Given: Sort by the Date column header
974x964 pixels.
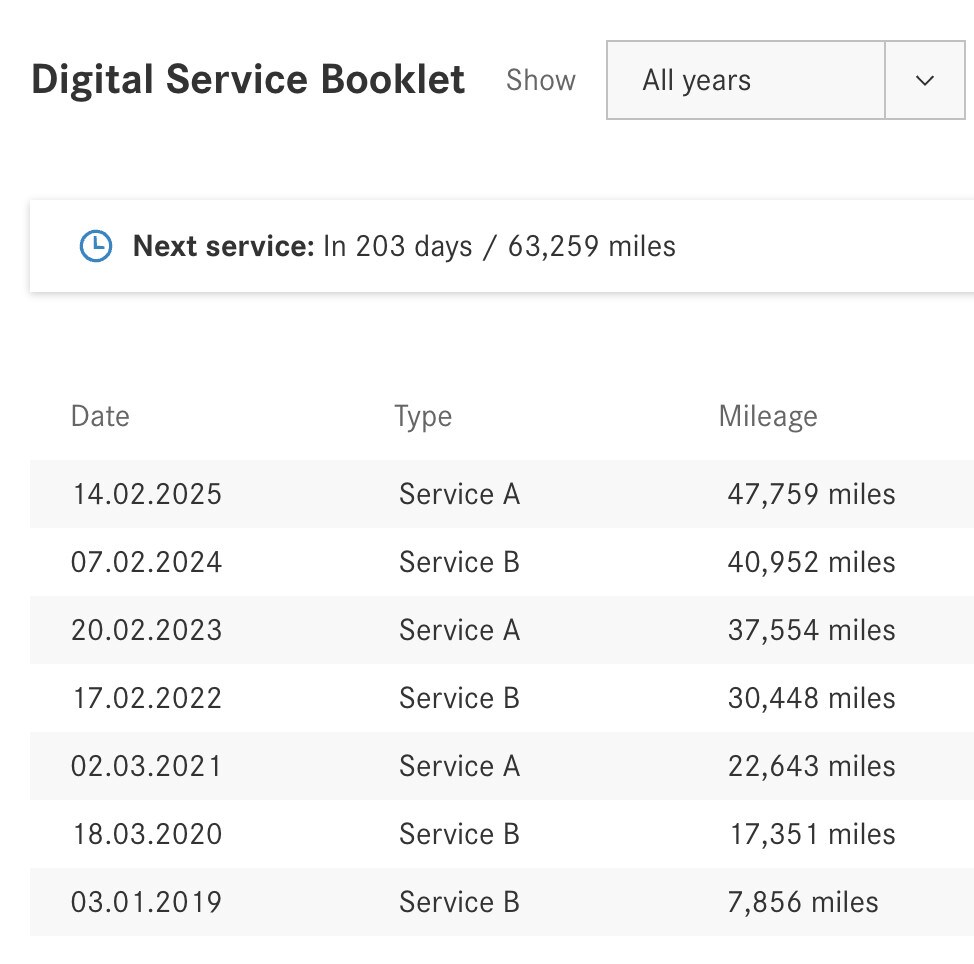Looking at the screenshot, I should (x=100, y=416).
